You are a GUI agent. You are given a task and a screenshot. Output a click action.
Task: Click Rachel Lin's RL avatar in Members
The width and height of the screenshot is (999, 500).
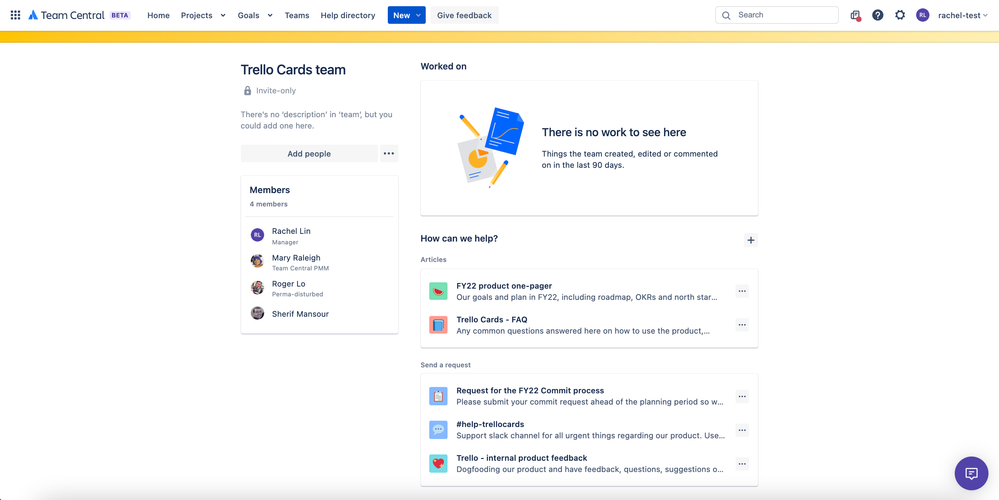pyautogui.click(x=257, y=235)
